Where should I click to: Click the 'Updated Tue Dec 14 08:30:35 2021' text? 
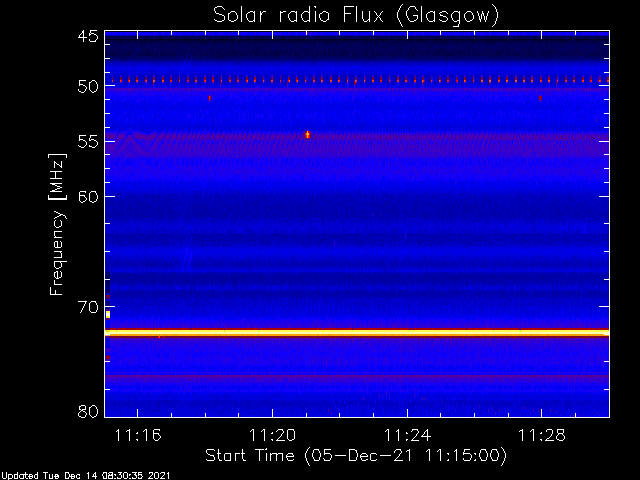[85, 476]
